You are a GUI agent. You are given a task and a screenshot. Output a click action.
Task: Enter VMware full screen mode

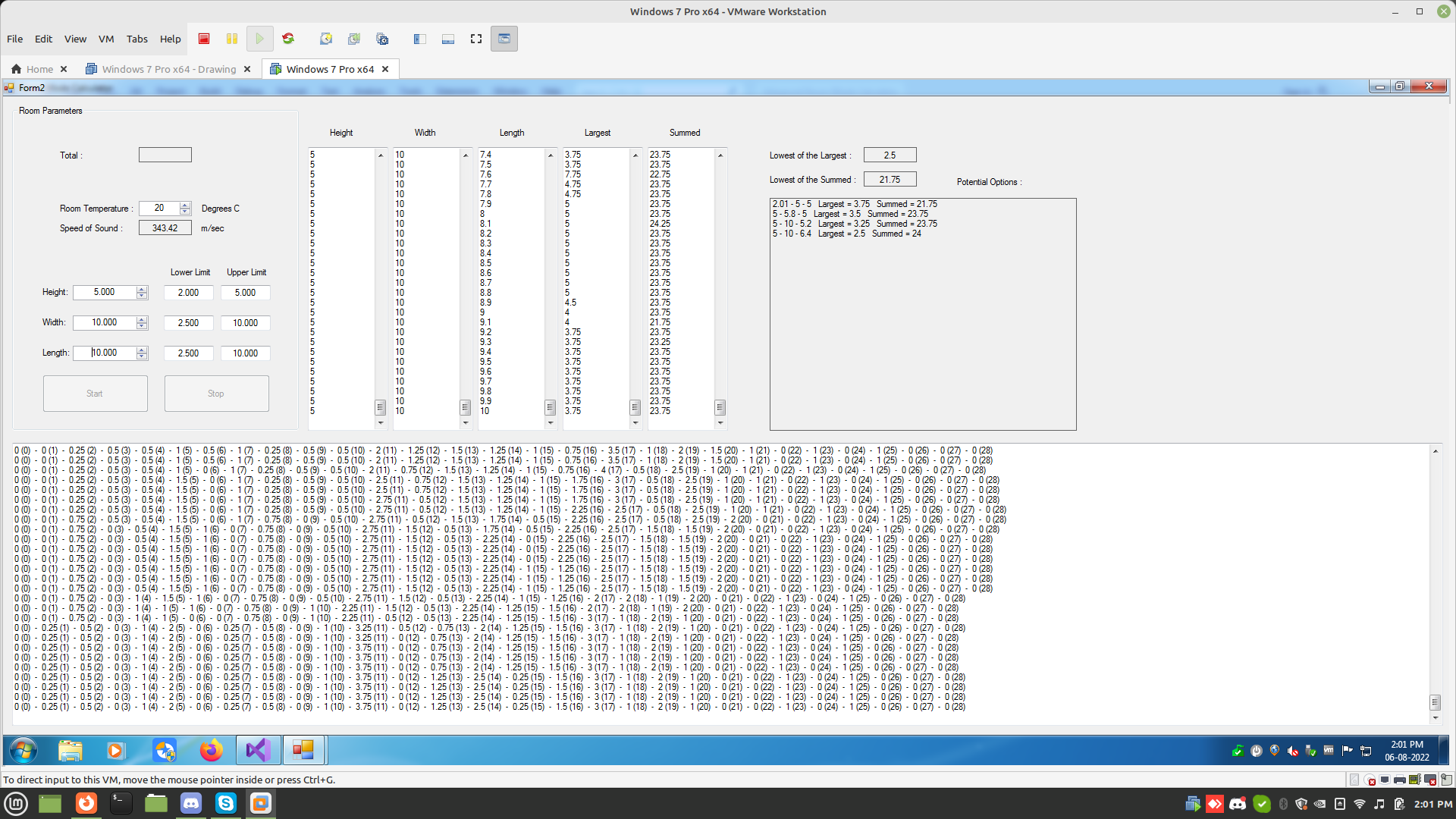click(476, 39)
